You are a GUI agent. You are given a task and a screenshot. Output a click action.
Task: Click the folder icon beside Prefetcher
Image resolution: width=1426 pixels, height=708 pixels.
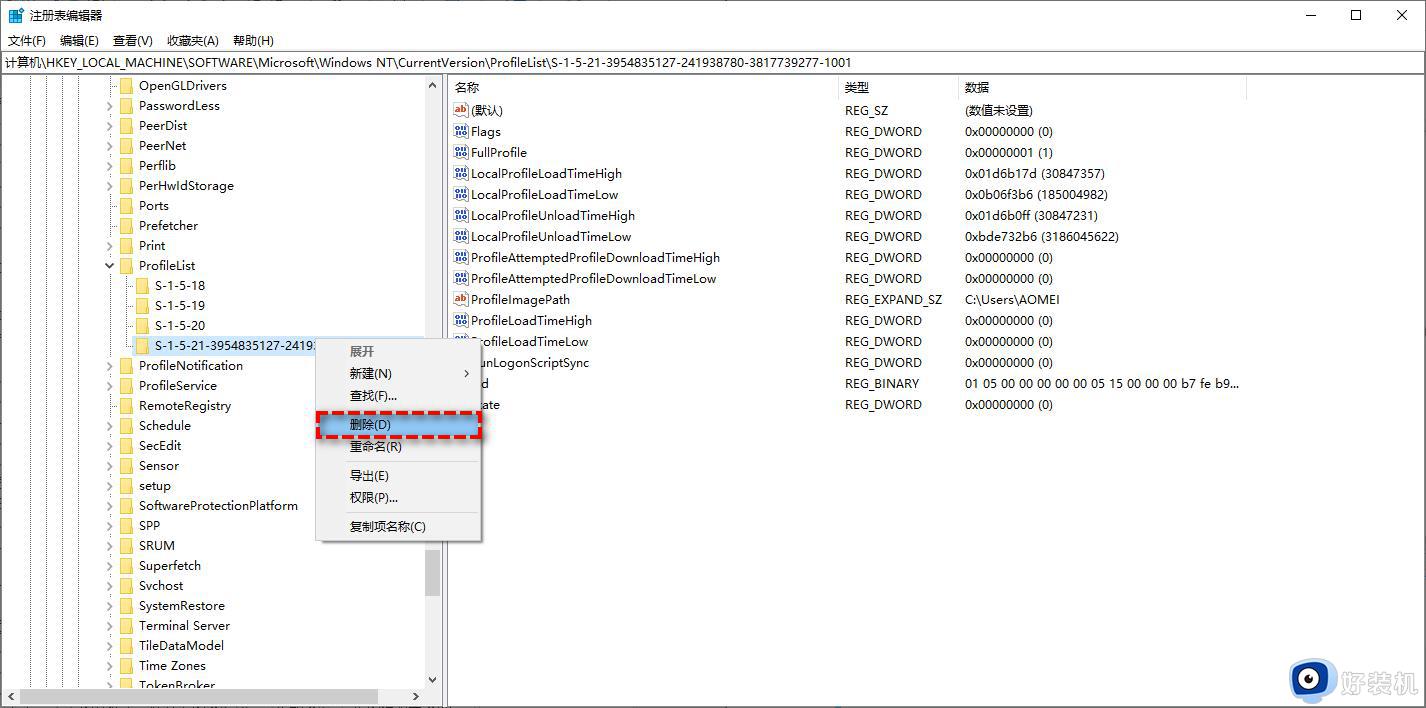click(x=126, y=226)
